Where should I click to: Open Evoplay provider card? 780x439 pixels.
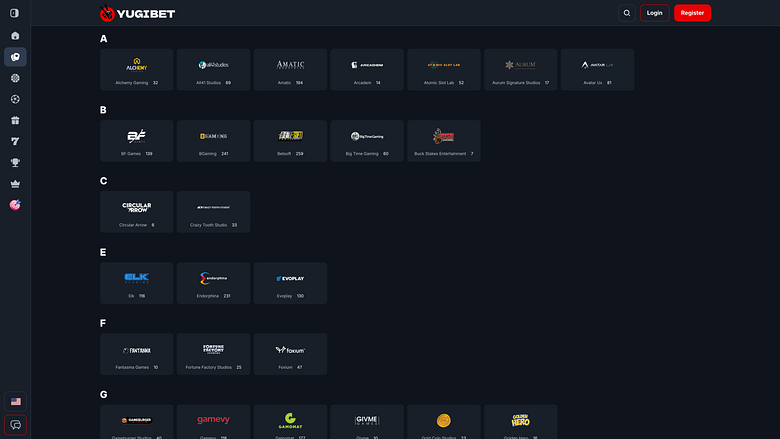[x=291, y=283]
